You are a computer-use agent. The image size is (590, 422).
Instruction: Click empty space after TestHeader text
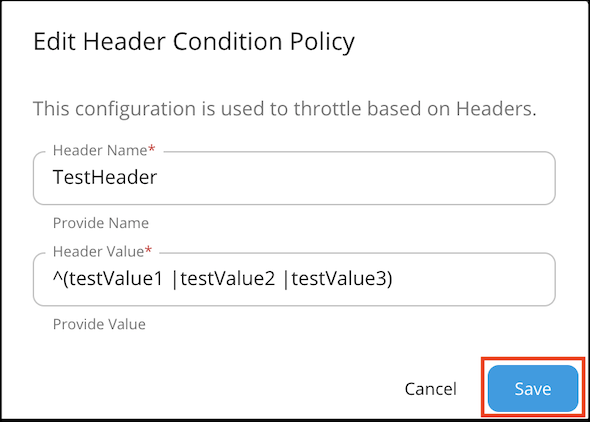pyautogui.click(x=354, y=178)
